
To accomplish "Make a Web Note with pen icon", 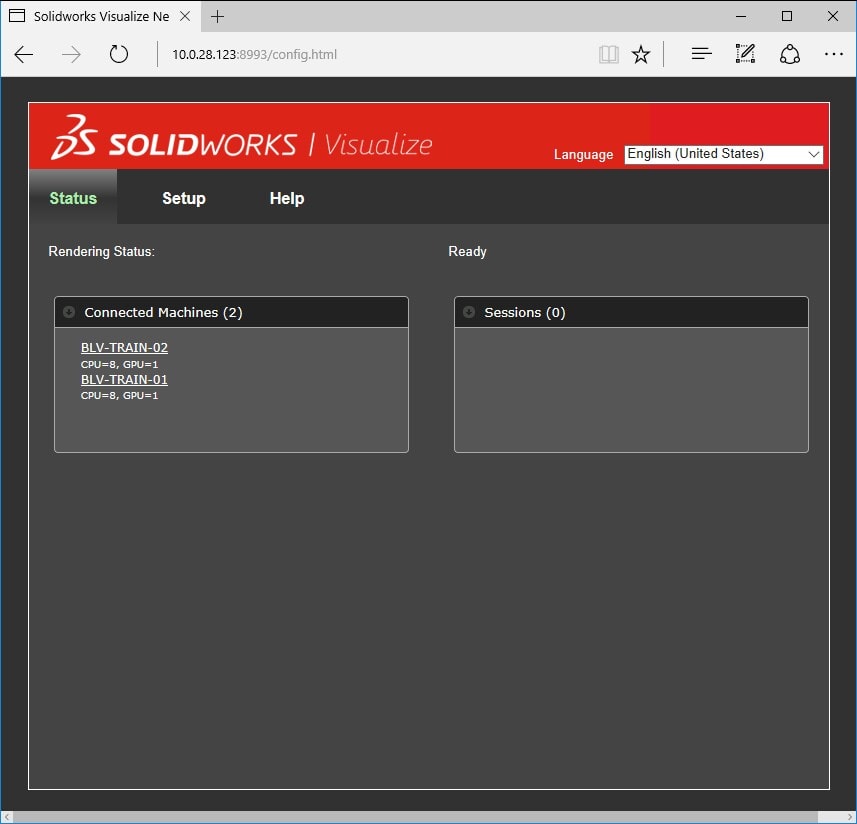I will coord(746,54).
